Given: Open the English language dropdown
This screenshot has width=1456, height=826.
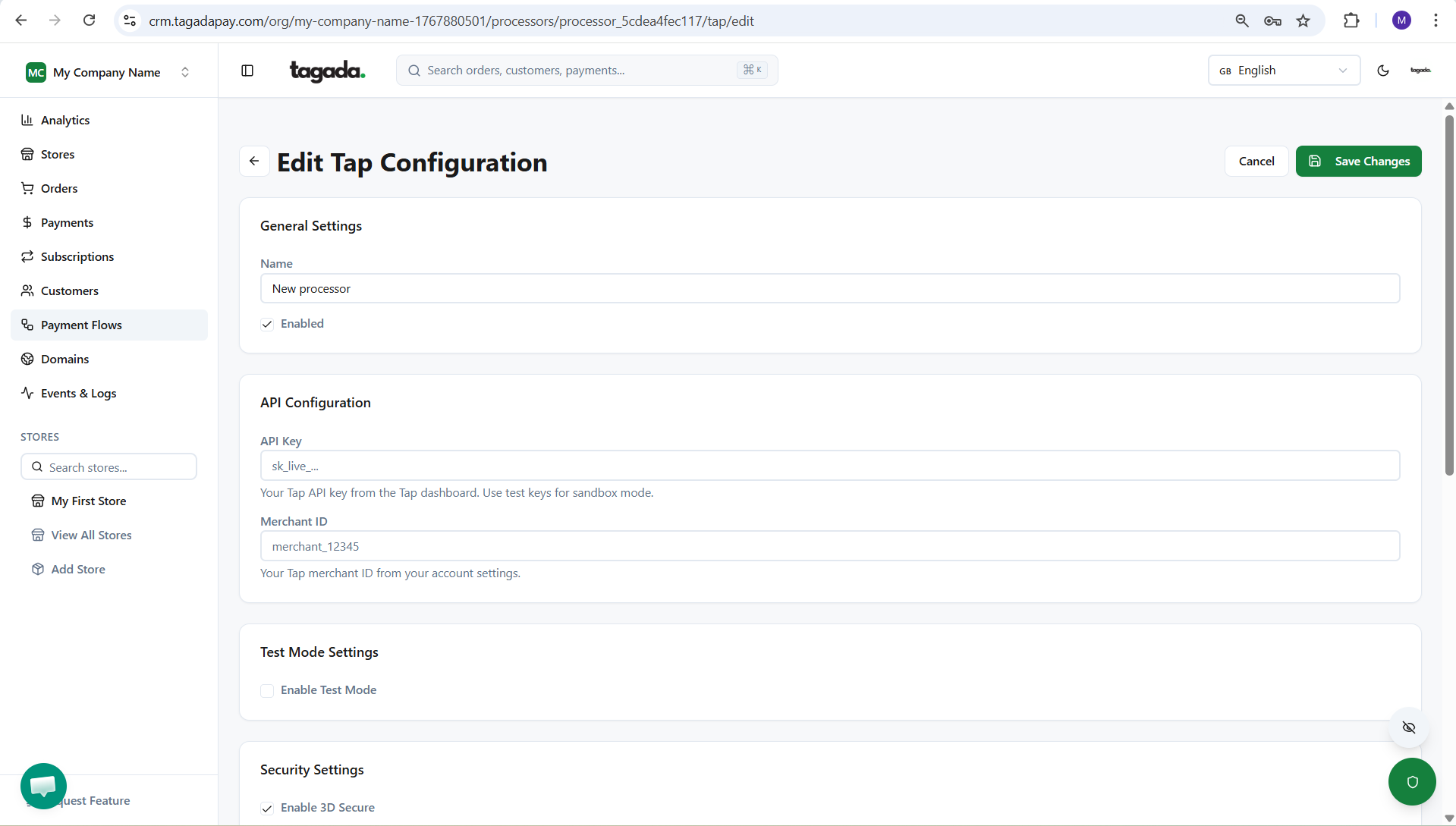Looking at the screenshot, I should click(x=1283, y=71).
